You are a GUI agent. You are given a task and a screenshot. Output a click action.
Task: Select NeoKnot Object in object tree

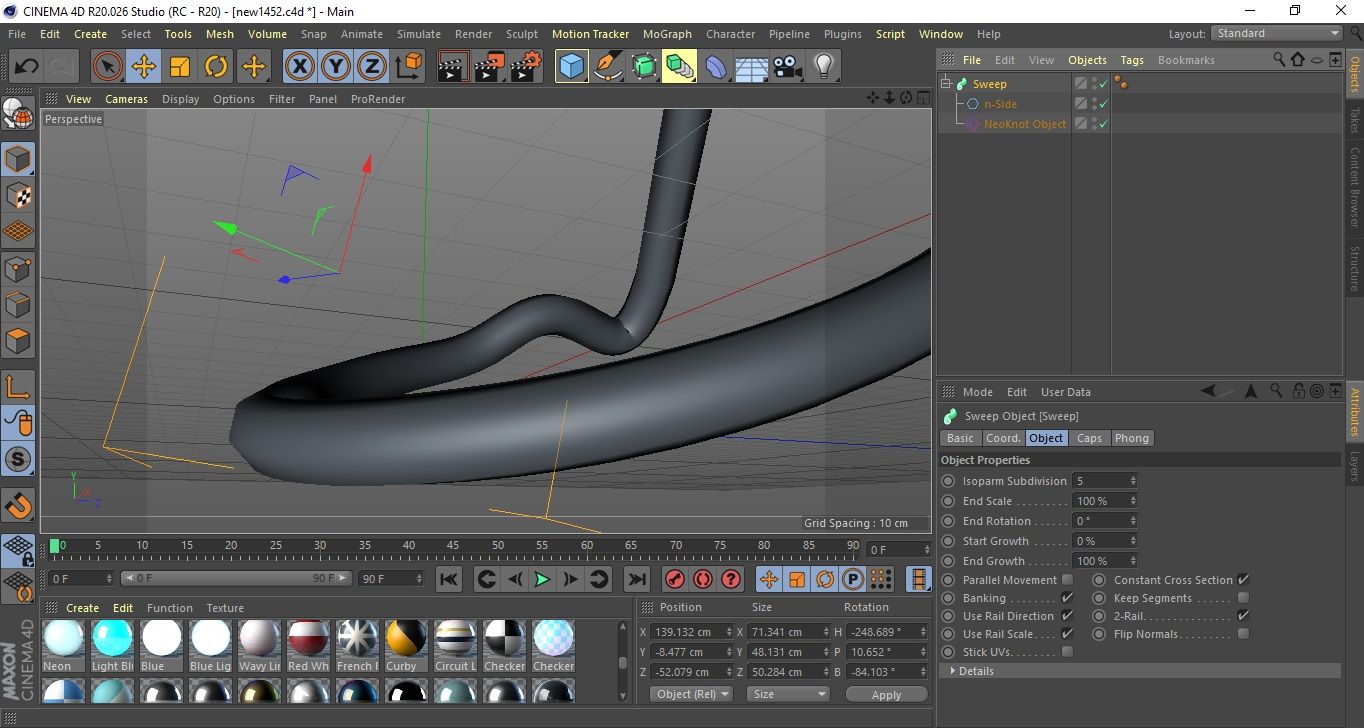1024,124
